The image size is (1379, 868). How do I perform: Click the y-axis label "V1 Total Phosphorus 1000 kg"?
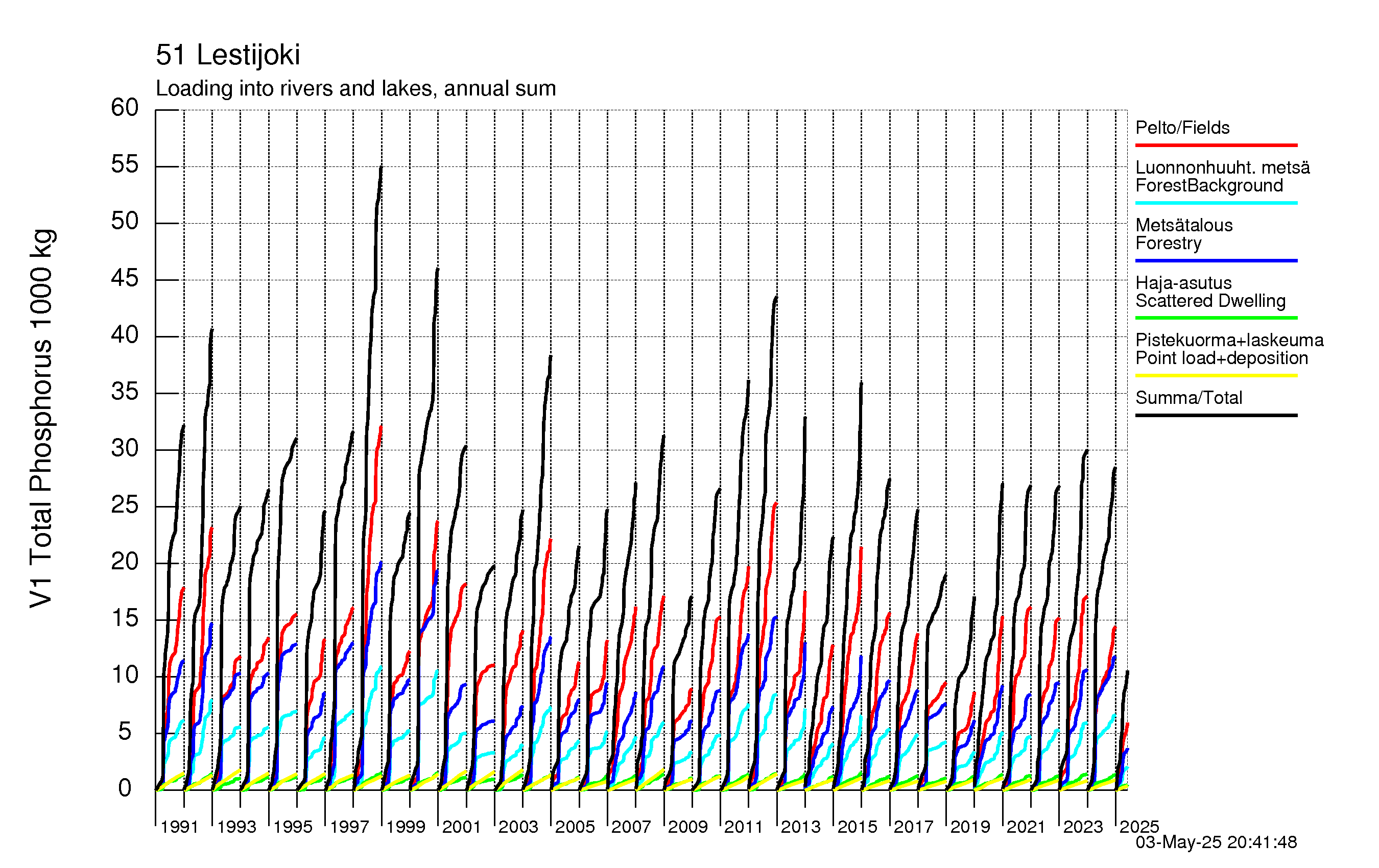pos(41,418)
